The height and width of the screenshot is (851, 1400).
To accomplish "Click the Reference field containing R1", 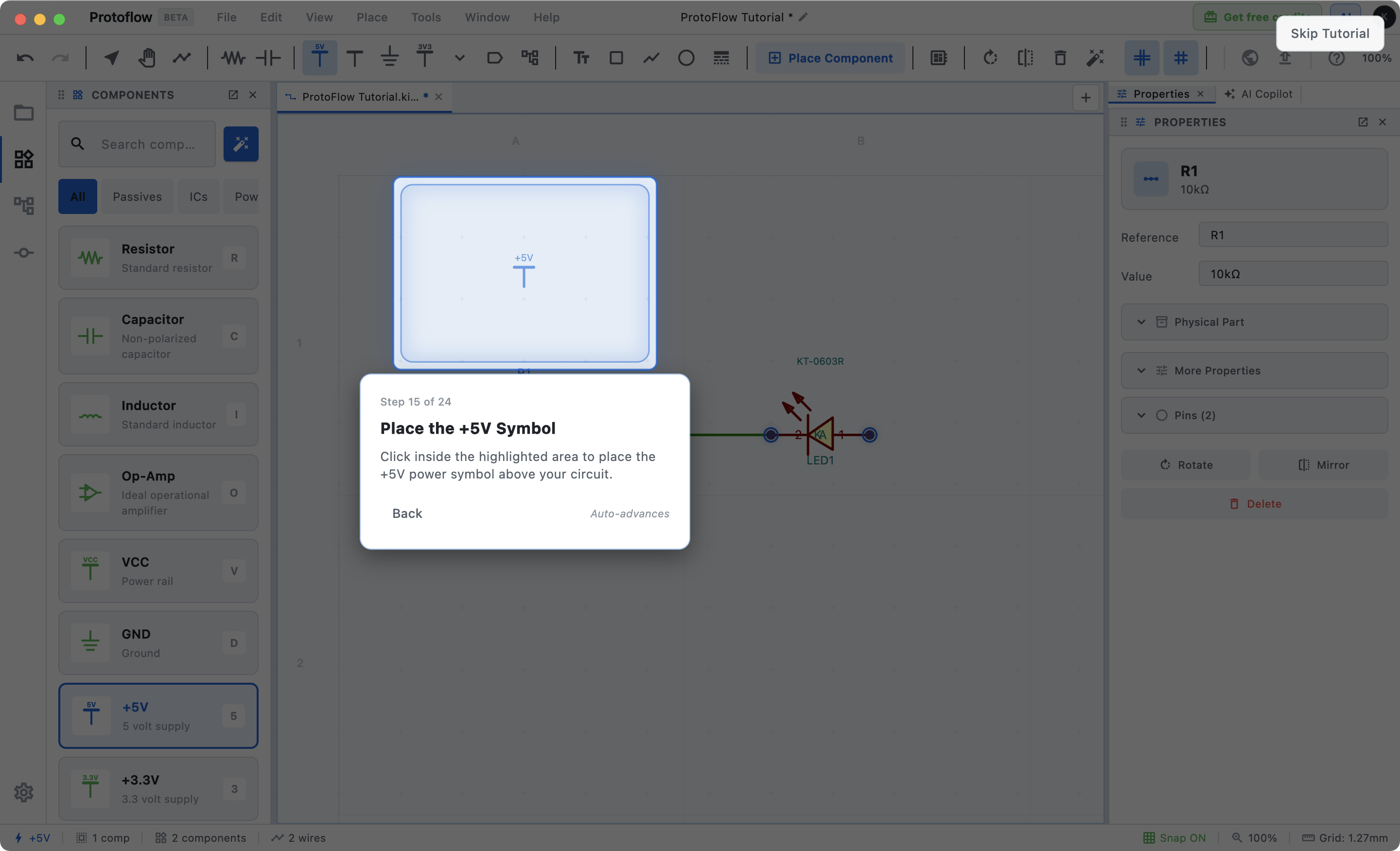I will (x=1293, y=235).
